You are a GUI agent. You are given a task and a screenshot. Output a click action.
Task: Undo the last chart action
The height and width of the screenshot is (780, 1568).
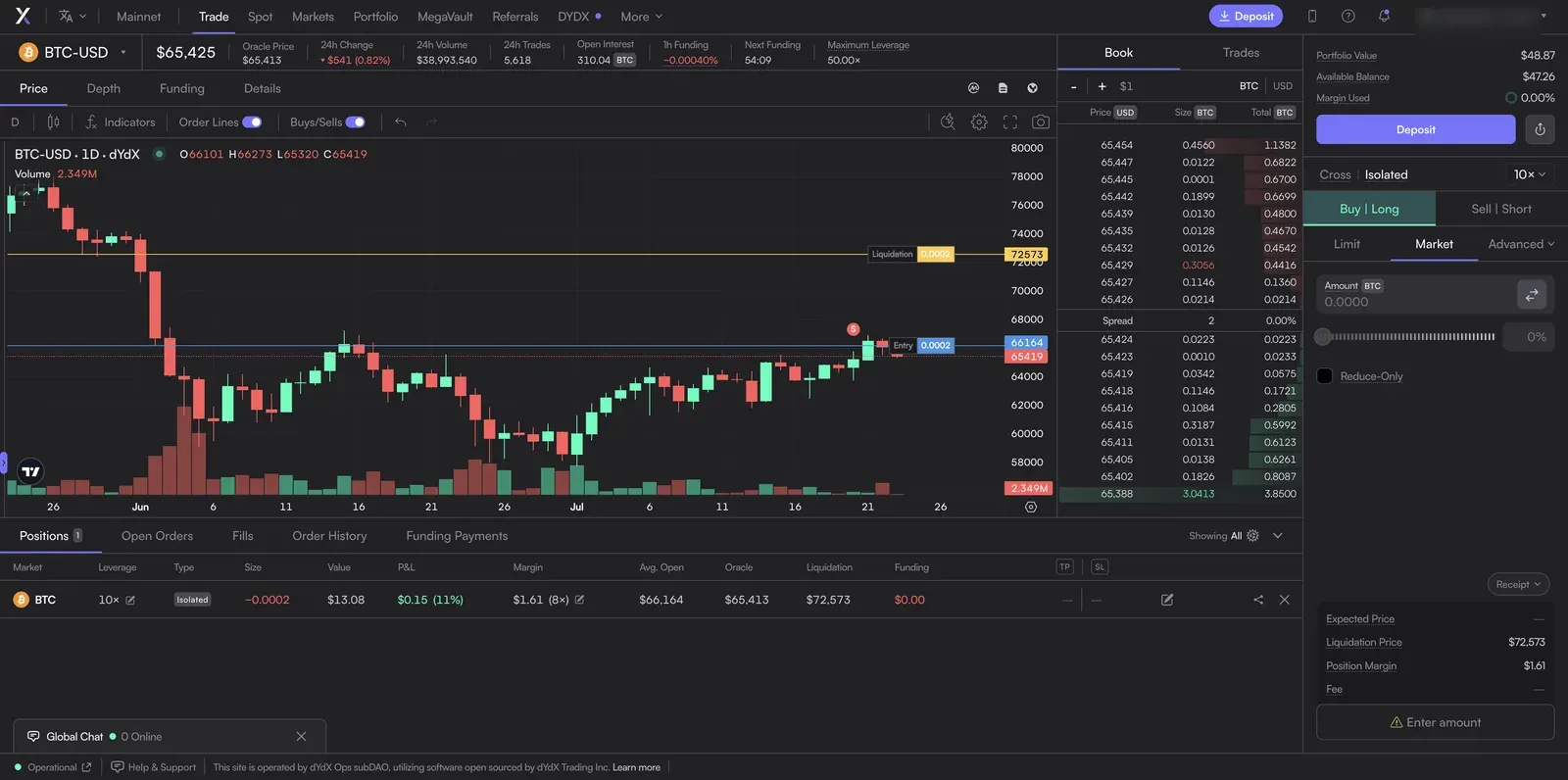pos(401,122)
